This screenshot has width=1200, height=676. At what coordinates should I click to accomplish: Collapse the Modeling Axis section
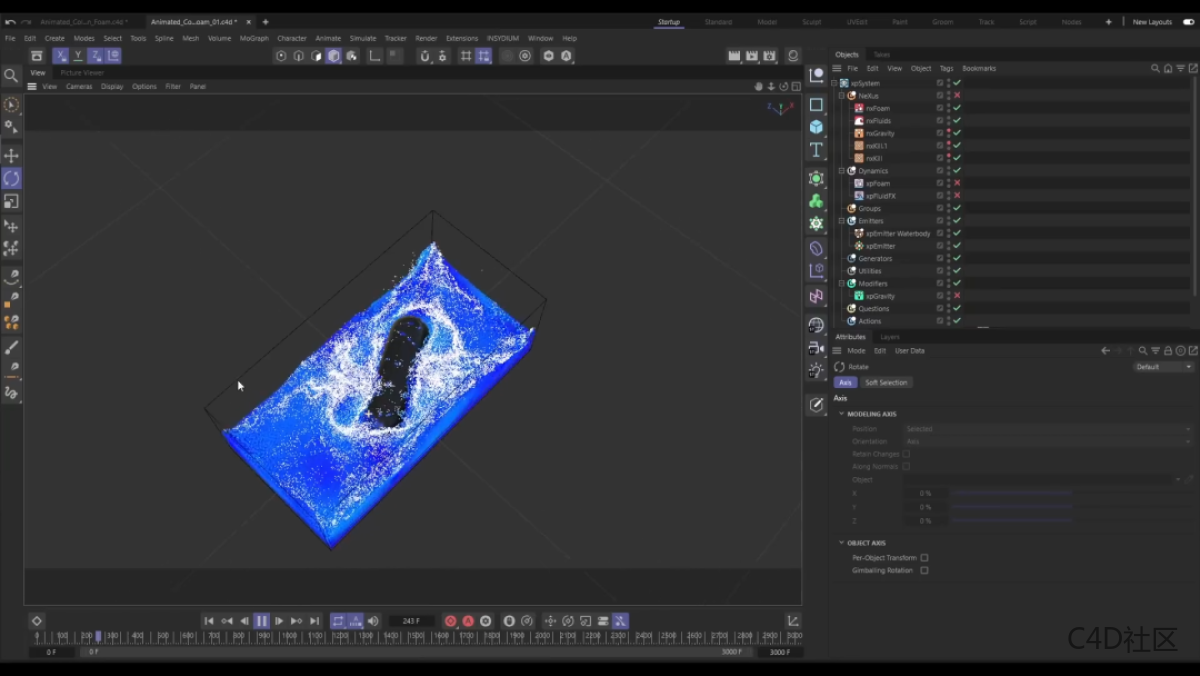[842, 414]
